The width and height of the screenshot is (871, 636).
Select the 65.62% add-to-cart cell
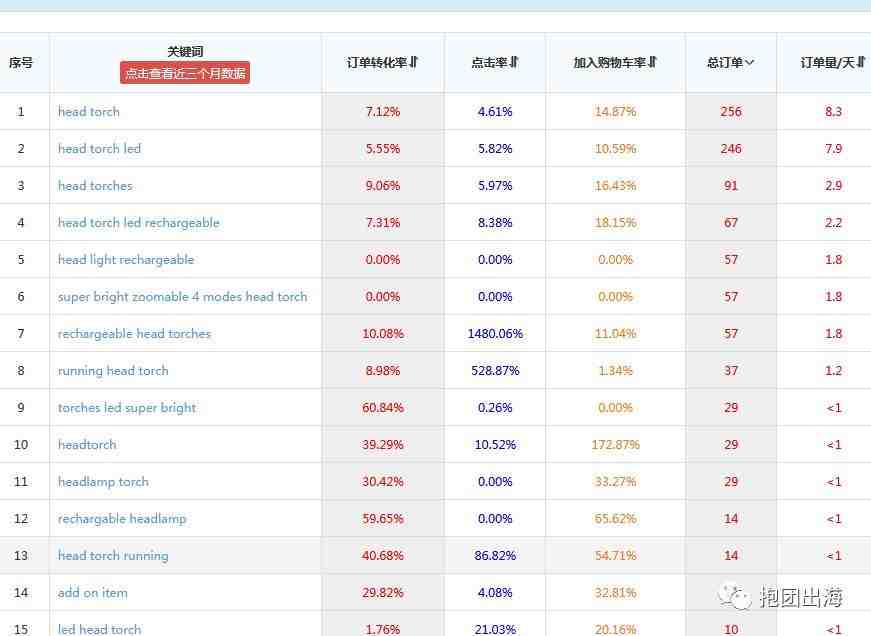click(x=615, y=519)
